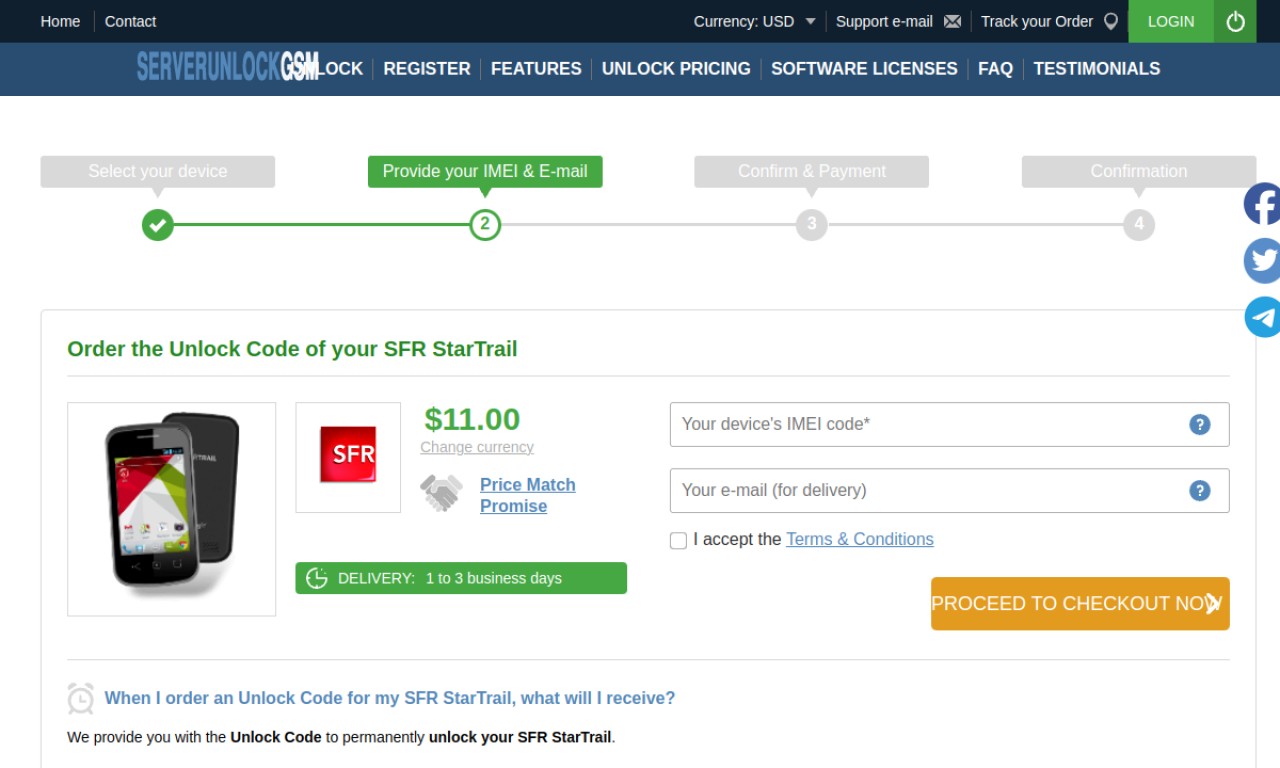Focus the device IMEI code field
This screenshot has height=768, width=1280.
949,424
